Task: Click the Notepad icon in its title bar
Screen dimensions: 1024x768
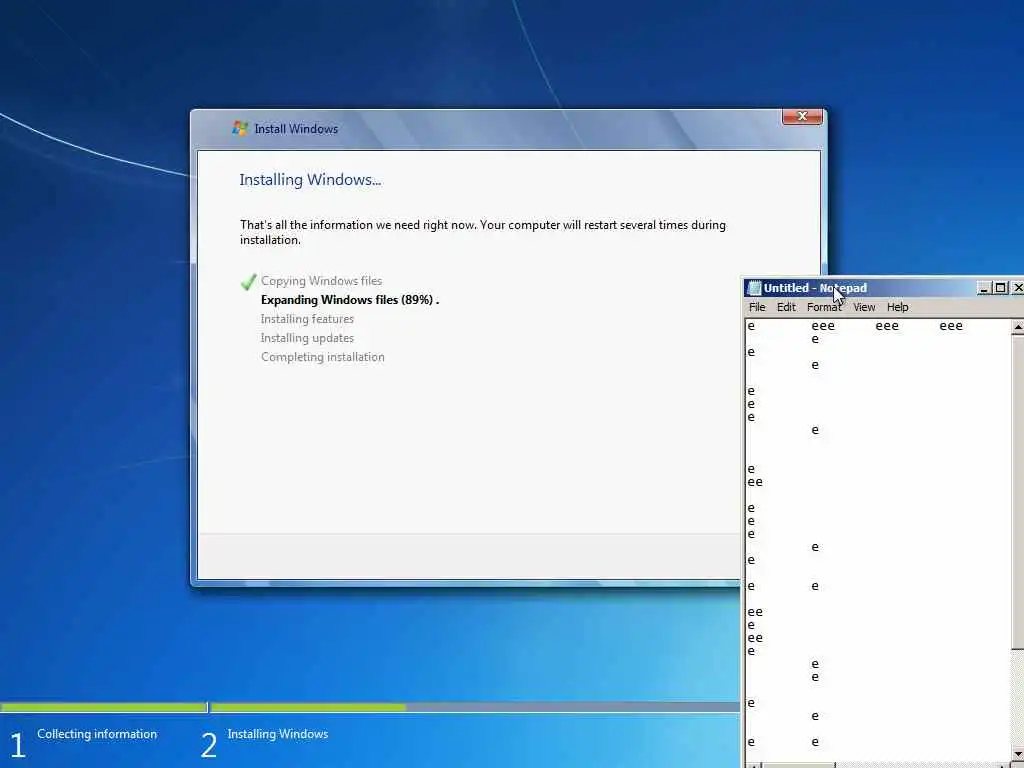Action: tap(754, 288)
